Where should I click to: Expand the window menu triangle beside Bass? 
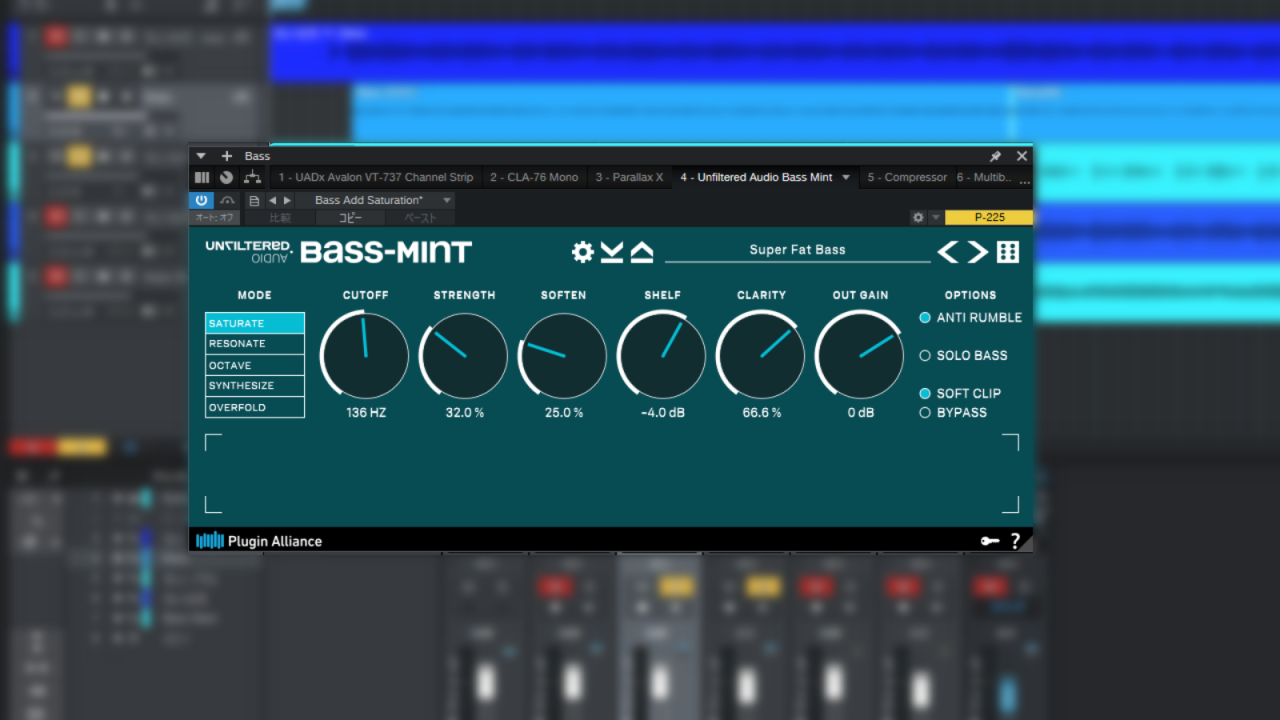[201, 156]
